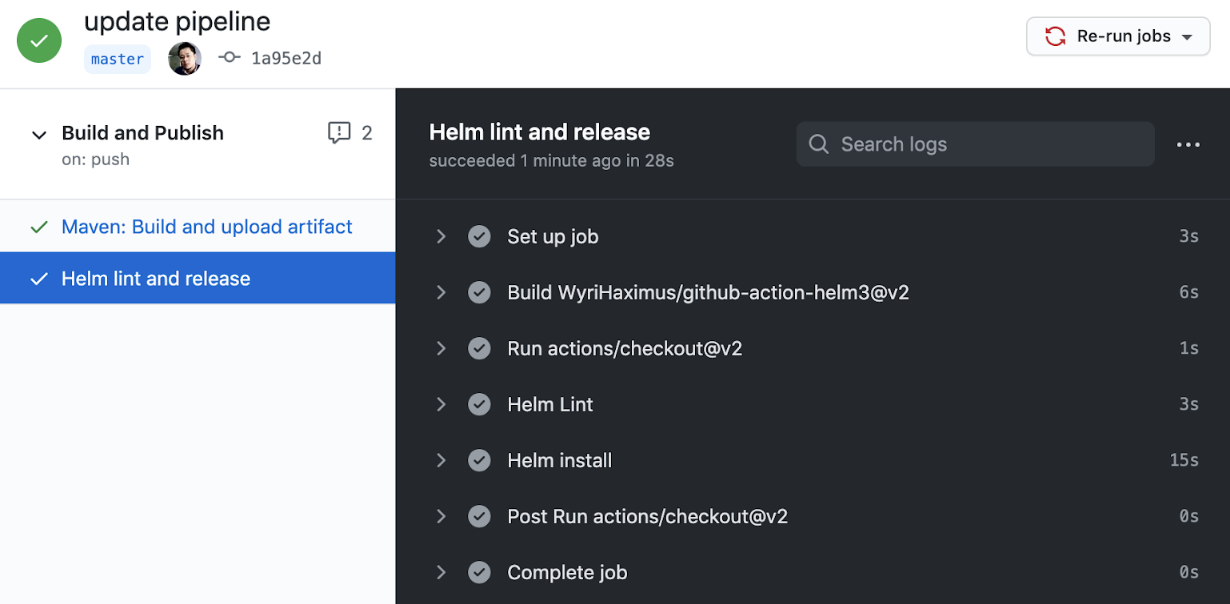Expand the Set up job step
The image size is (1230, 604).
pos(441,237)
